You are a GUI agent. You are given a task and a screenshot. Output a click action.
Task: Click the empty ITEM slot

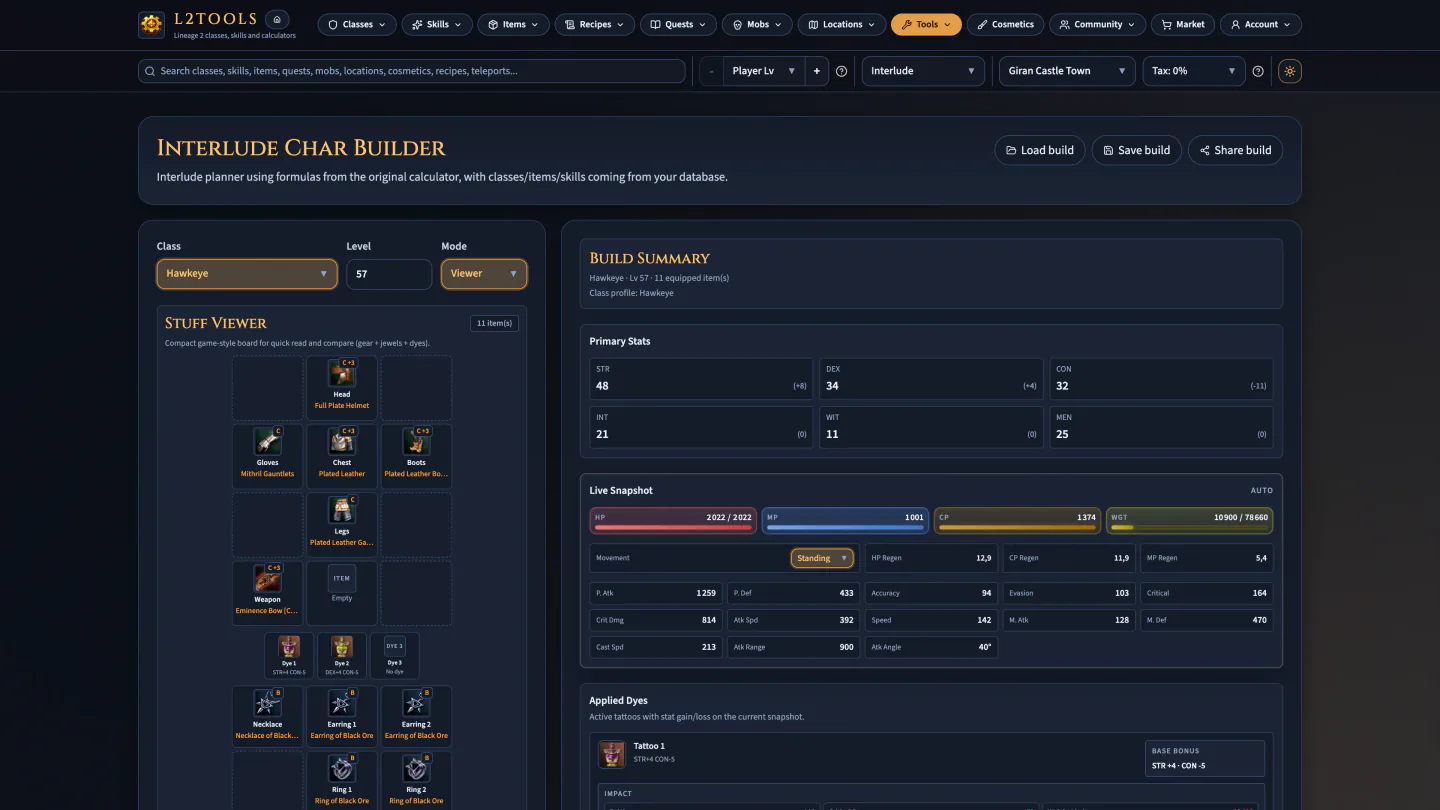[342, 593]
